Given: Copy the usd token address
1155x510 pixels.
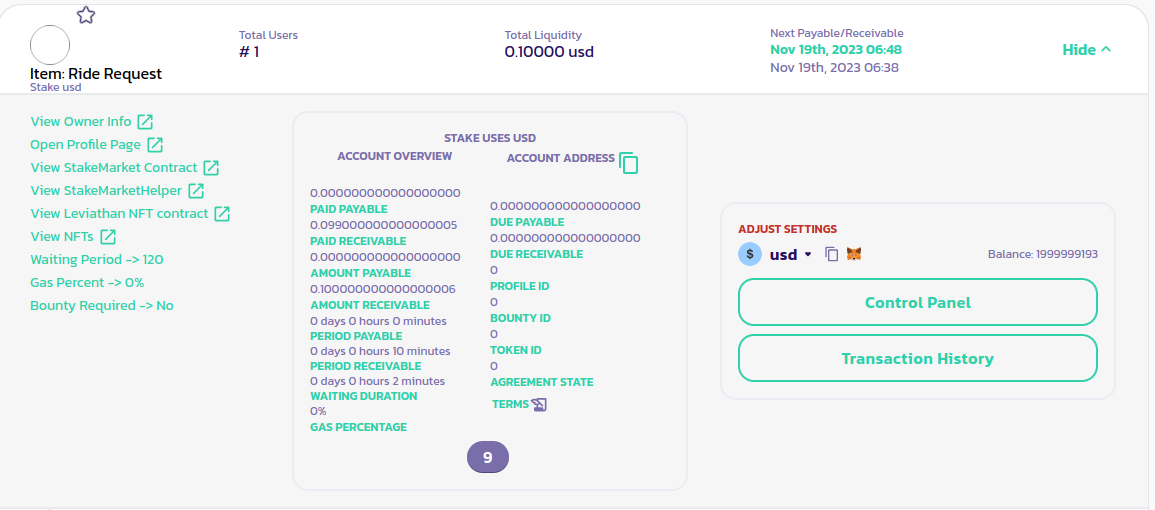Looking at the screenshot, I should 831,254.
